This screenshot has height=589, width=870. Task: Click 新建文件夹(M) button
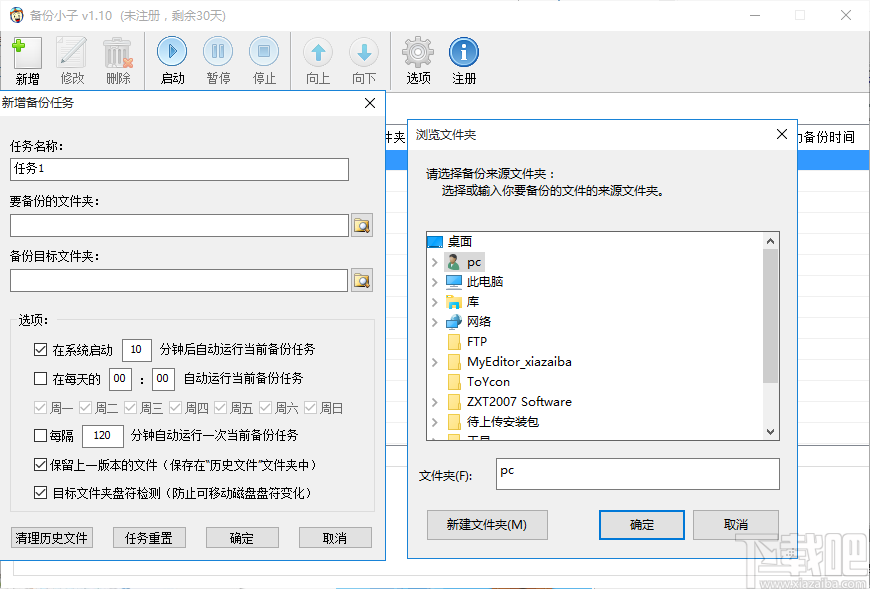(487, 525)
